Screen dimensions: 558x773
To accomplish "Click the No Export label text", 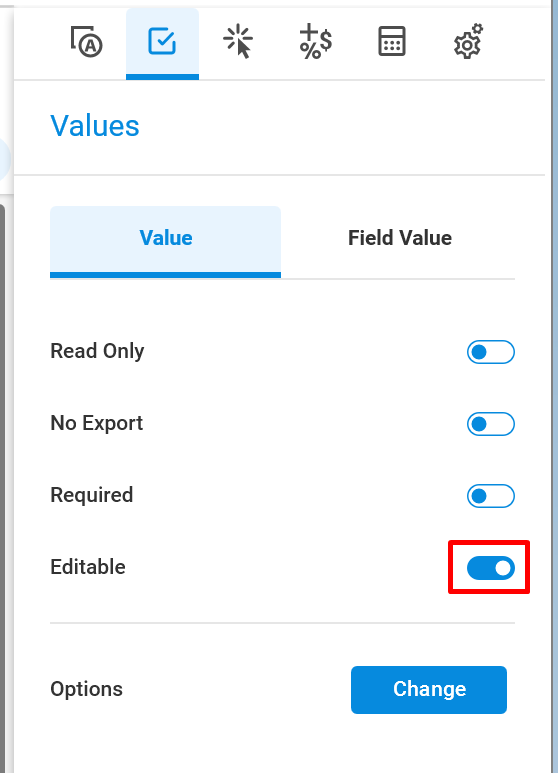I will click(x=97, y=423).
